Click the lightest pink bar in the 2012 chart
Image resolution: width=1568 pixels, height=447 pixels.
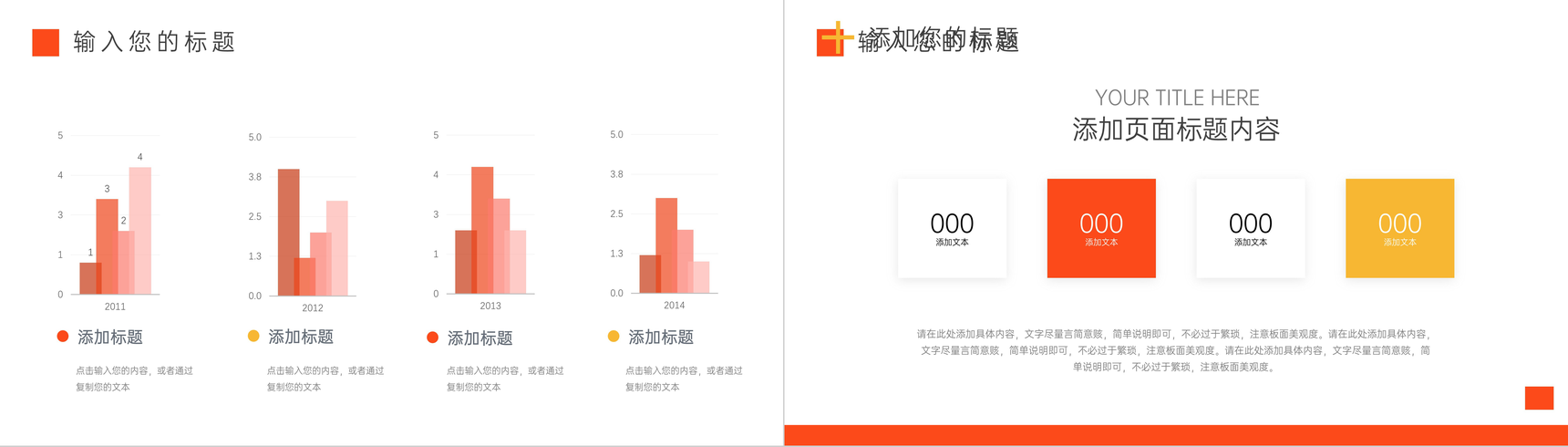coord(337,248)
